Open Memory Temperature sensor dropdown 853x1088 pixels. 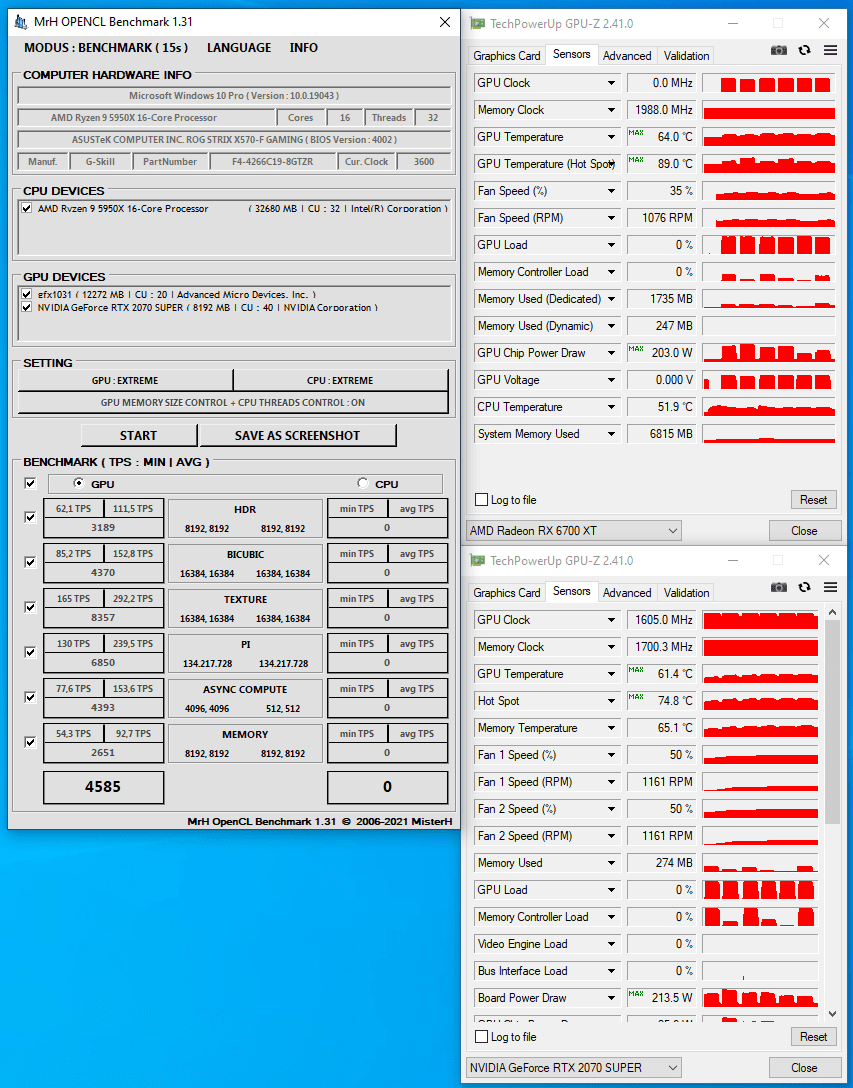pos(611,729)
